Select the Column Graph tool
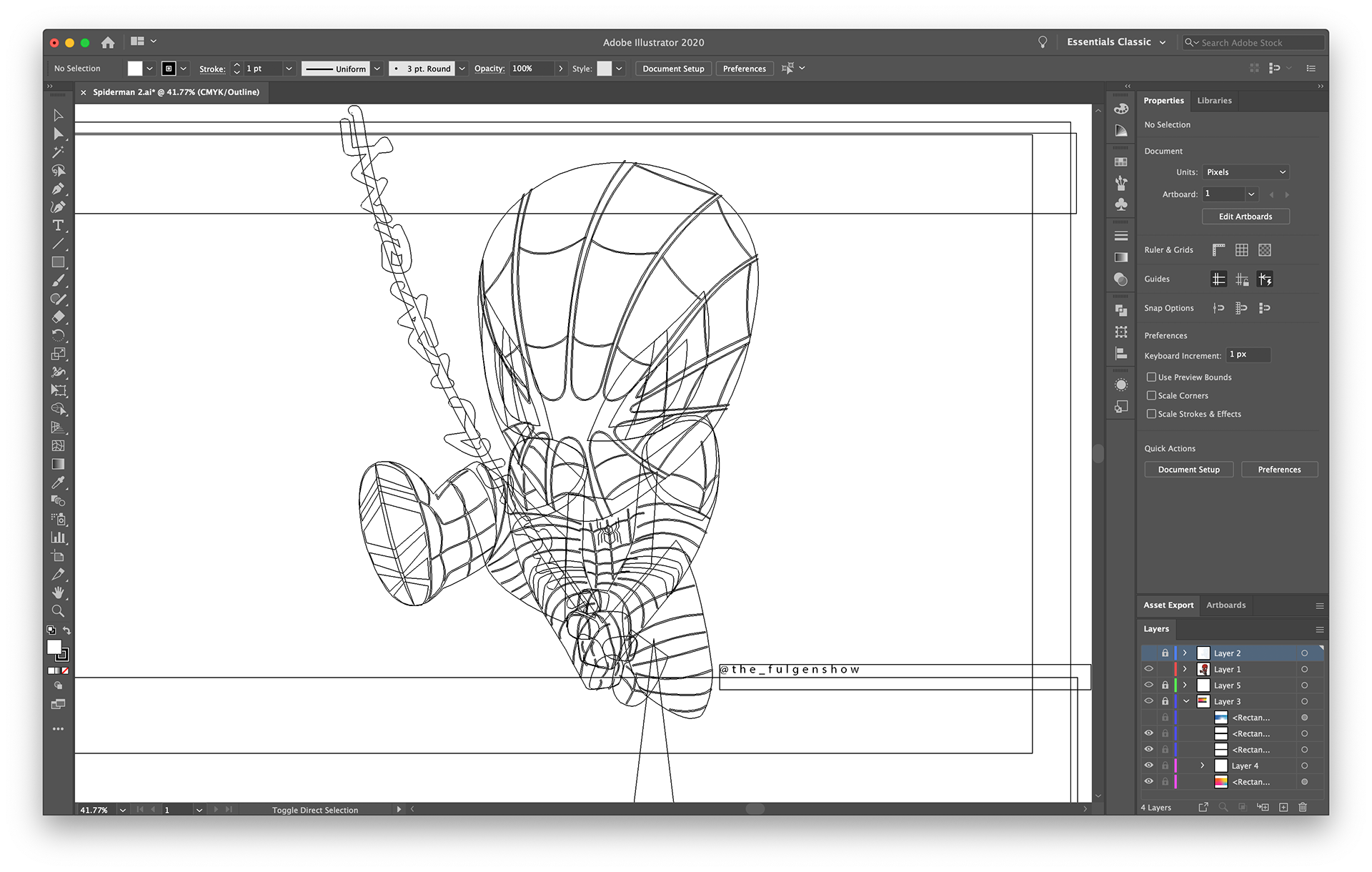Viewport: 1372px width, 872px height. click(58, 537)
